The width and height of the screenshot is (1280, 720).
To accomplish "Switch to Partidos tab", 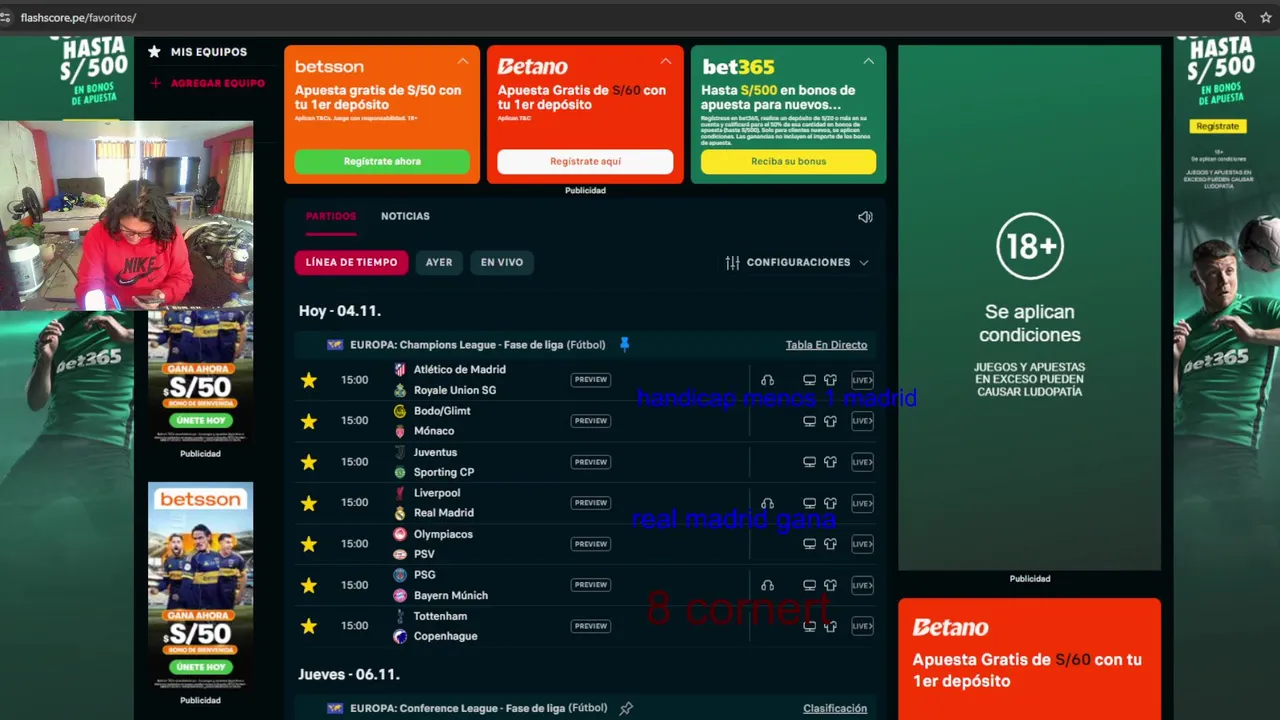I will [x=331, y=216].
